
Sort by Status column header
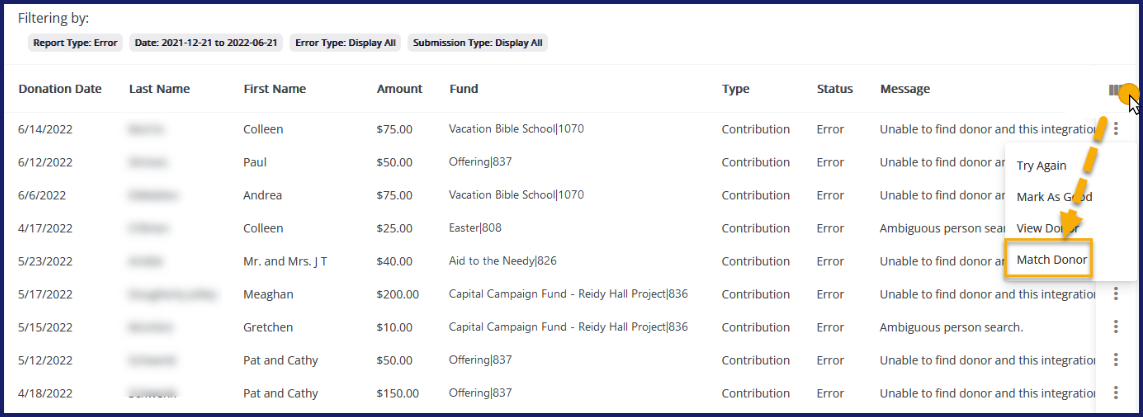point(834,89)
